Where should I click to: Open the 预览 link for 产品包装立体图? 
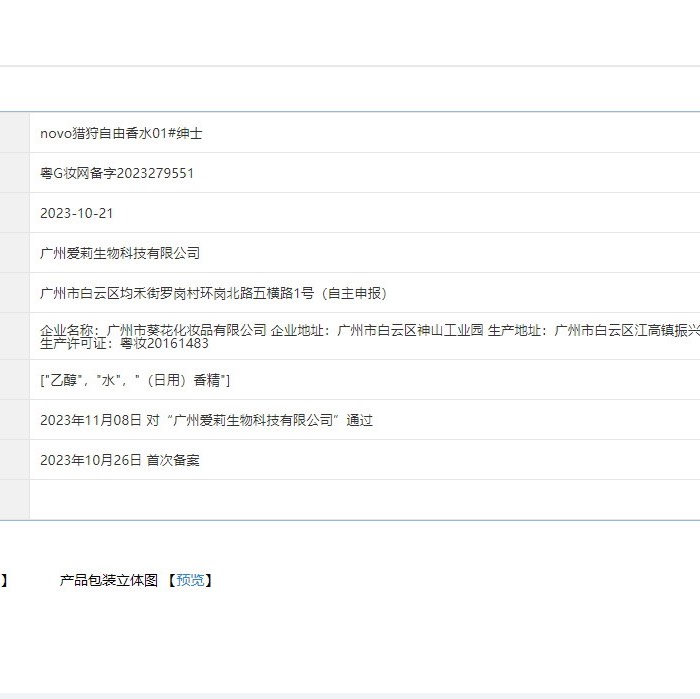point(190,580)
